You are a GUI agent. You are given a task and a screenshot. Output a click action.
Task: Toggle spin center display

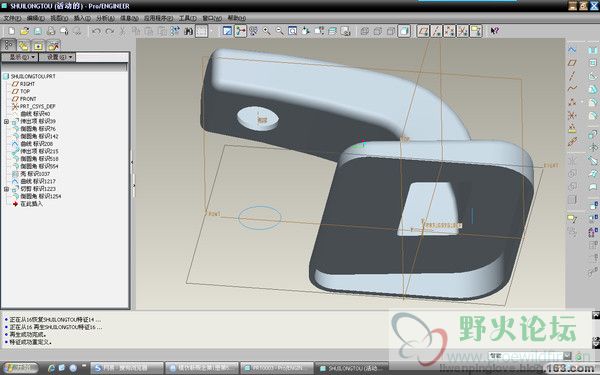[x=240, y=31]
